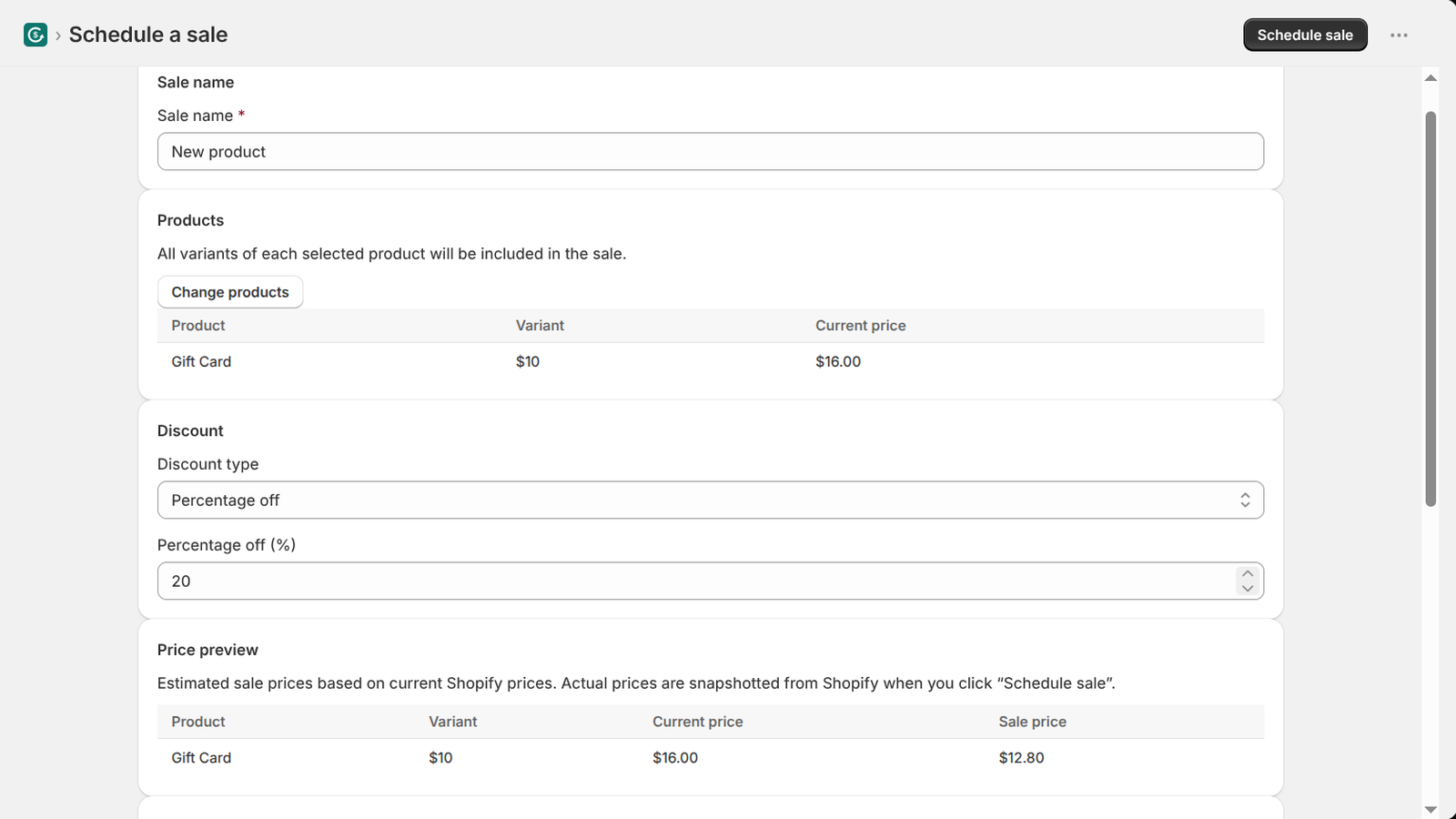Image resolution: width=1456 pixels, height=819 pixels.
Task: Click the $12.80 sale price value
Action: click(x=1021, y=758)
